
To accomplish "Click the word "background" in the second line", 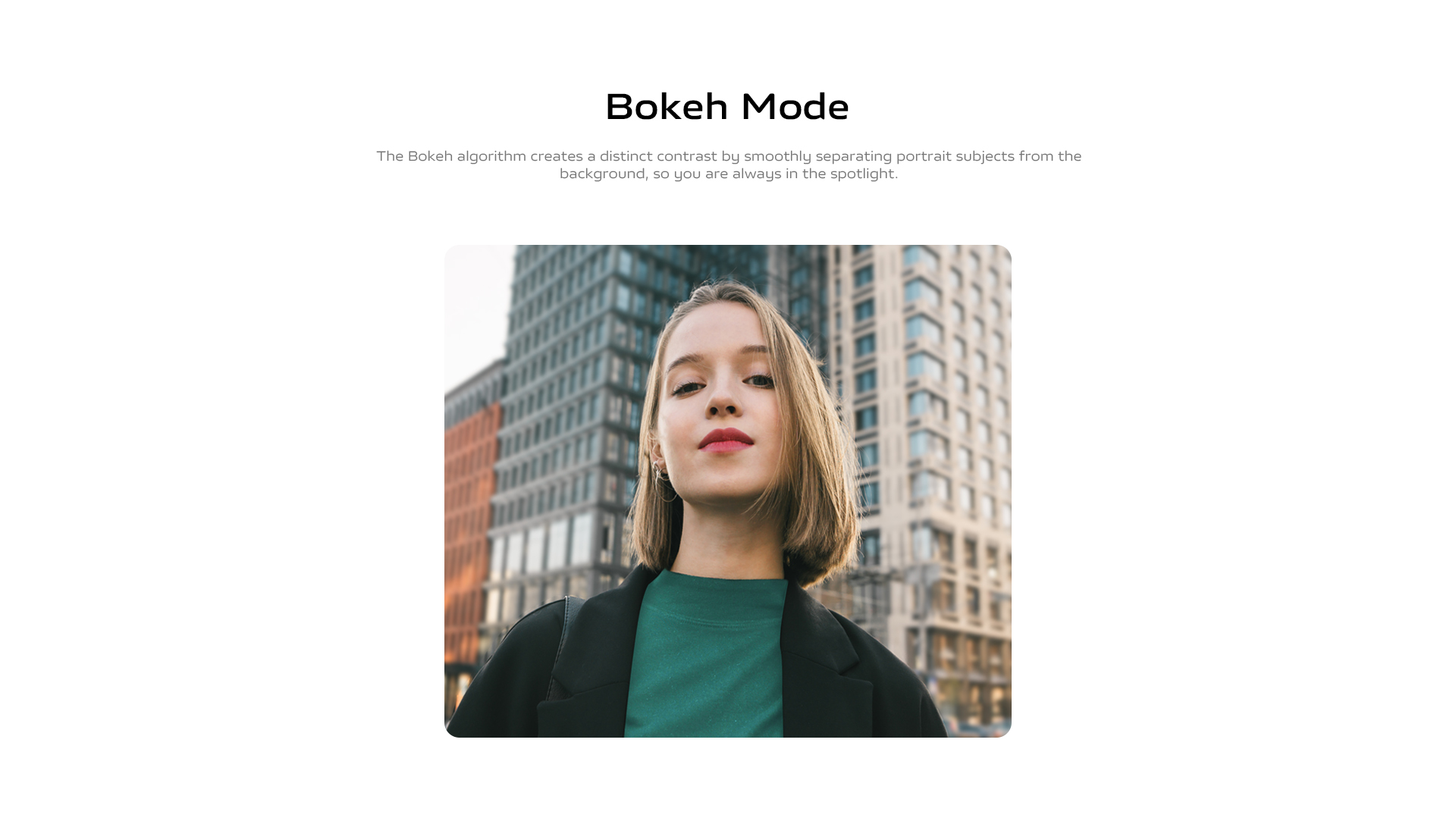I will pos(604,174).
